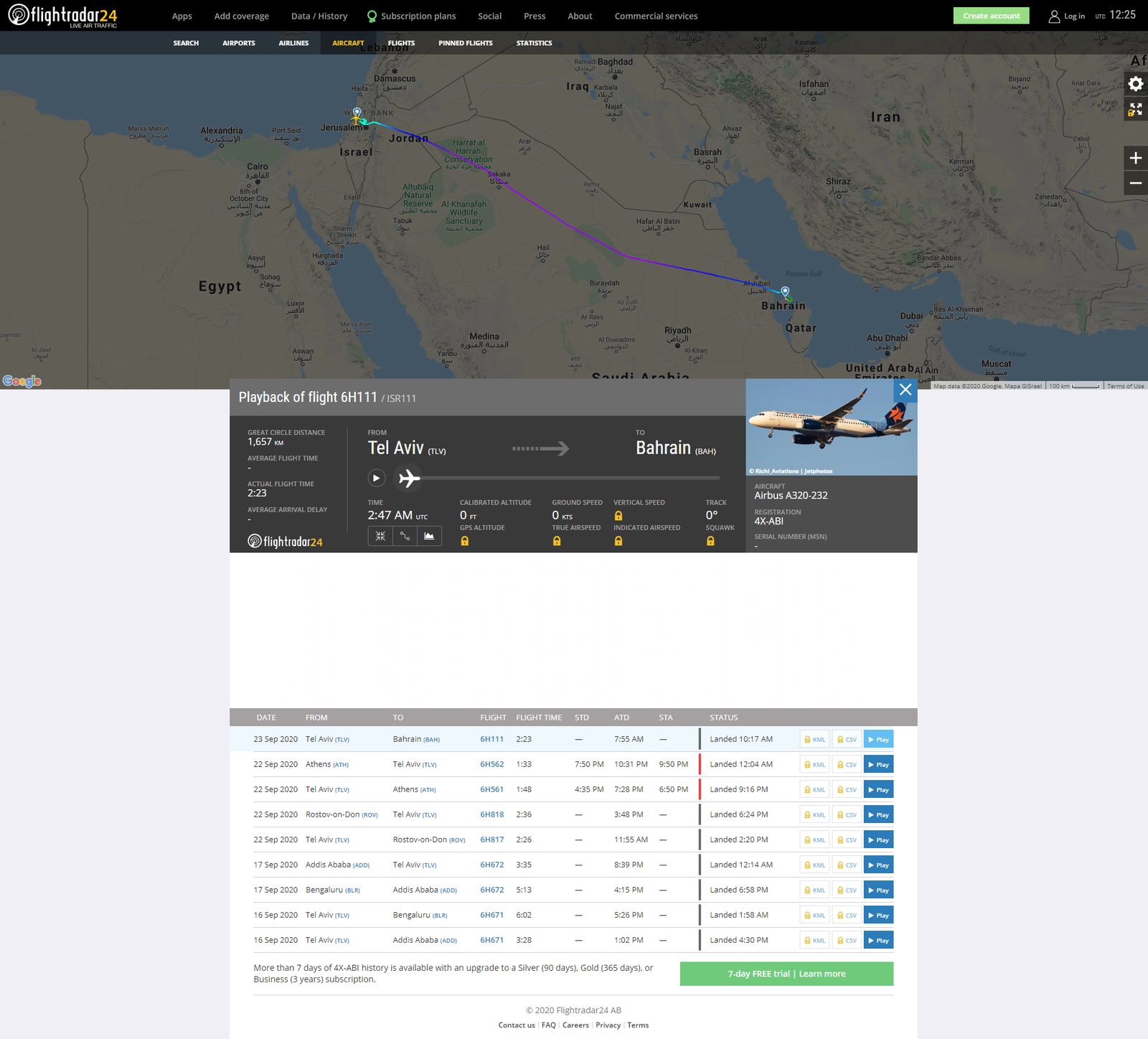Toggle flight route path icon
The height and width of the screenshot is (1039, 1148).
[405, 536]
